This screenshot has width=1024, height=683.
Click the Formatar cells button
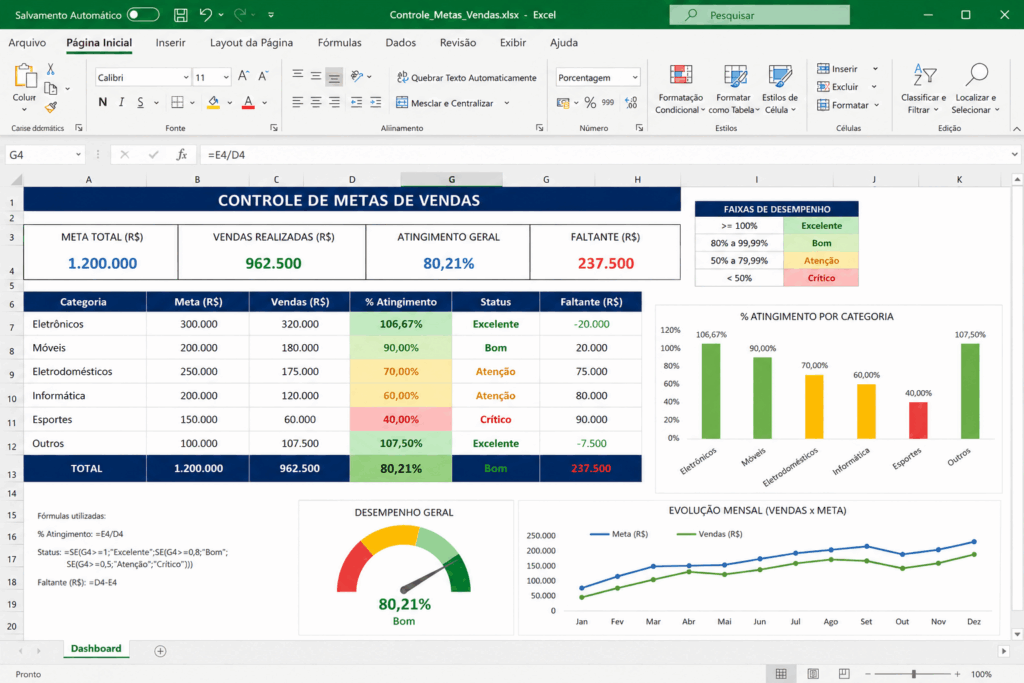[x=843, y=105]
